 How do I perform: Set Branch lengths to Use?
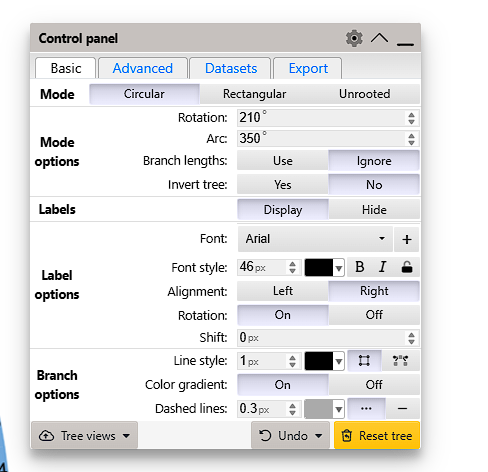click(x=283, y=161)
